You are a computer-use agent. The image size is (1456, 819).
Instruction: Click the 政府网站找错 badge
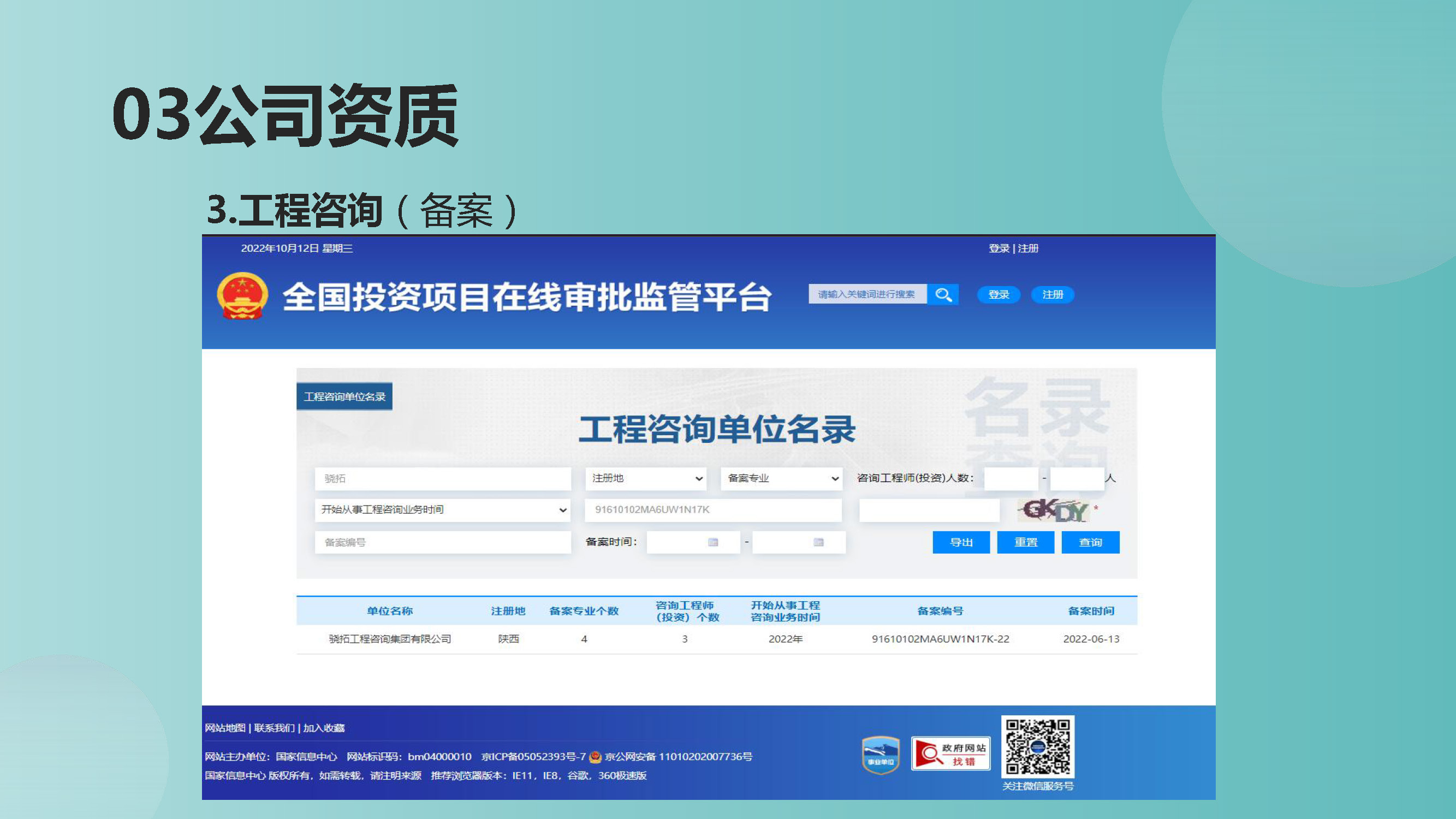(950, 754)
